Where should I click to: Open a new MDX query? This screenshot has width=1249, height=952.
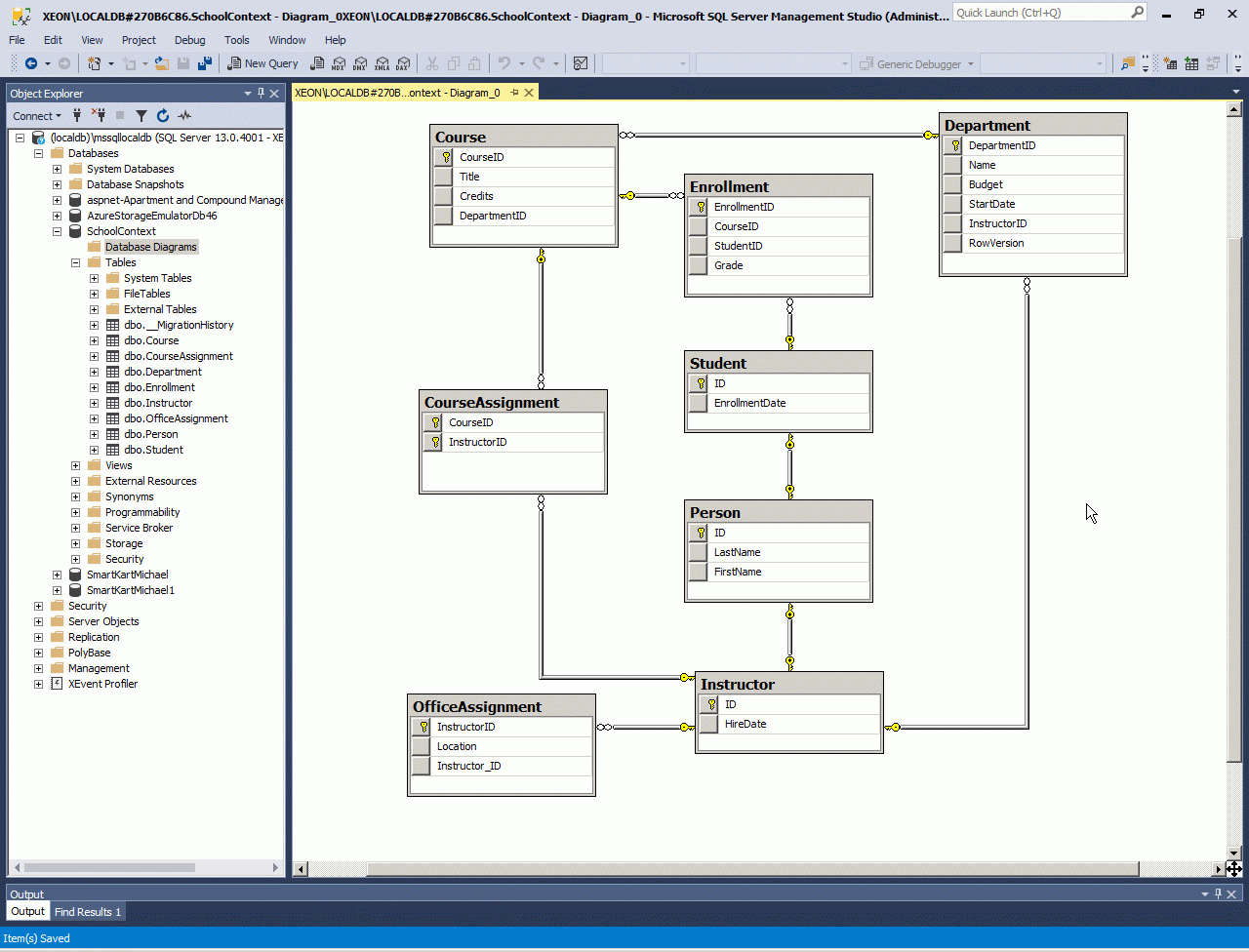click(339, 63)
